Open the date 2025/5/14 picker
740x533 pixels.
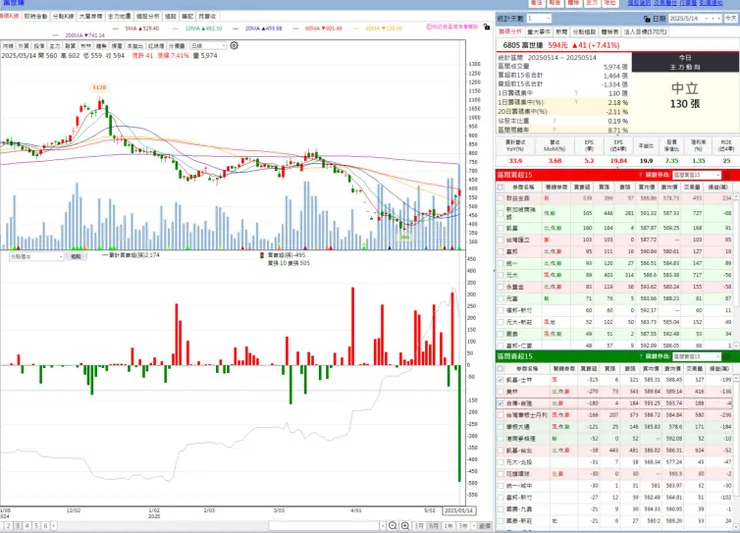[695, 18]
